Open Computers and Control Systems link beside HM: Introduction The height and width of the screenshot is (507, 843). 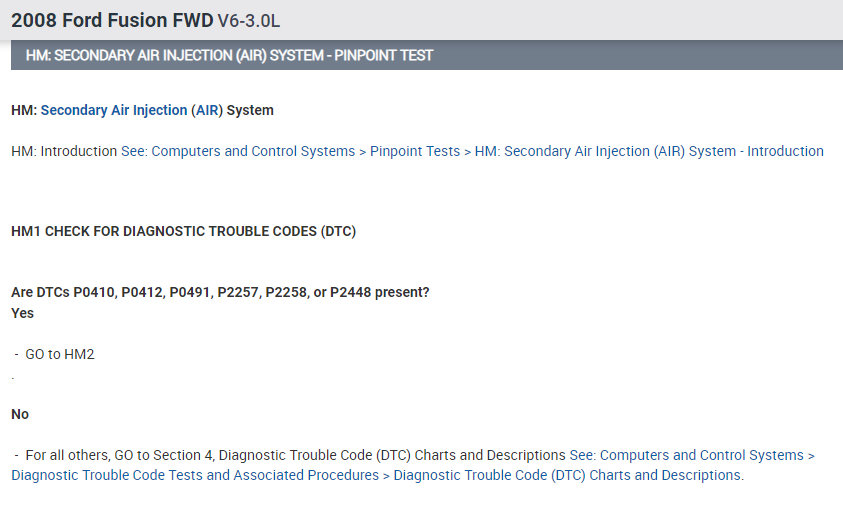pyautogui.click(x=253, y=151)
